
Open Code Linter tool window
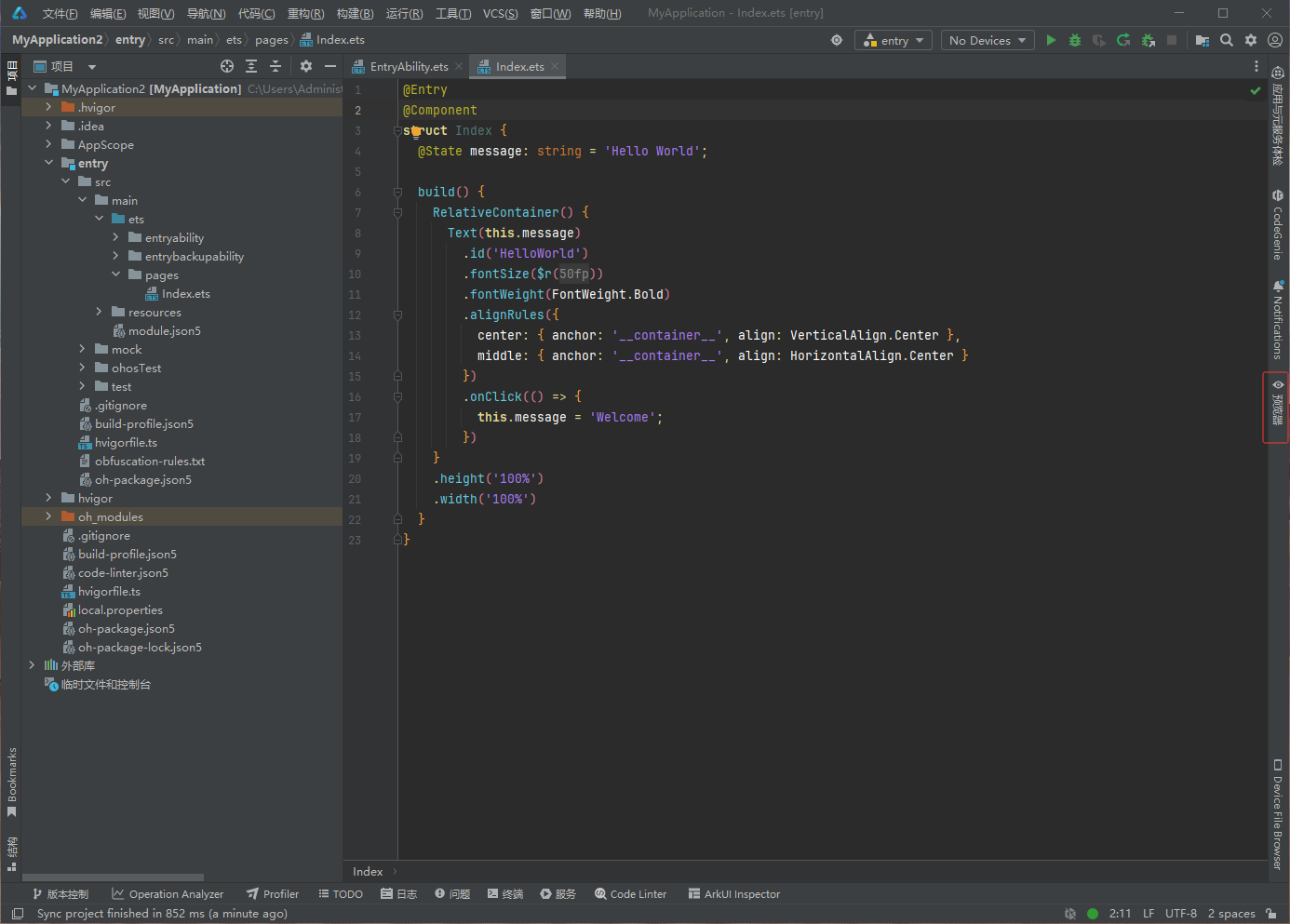tap(630, 894)
